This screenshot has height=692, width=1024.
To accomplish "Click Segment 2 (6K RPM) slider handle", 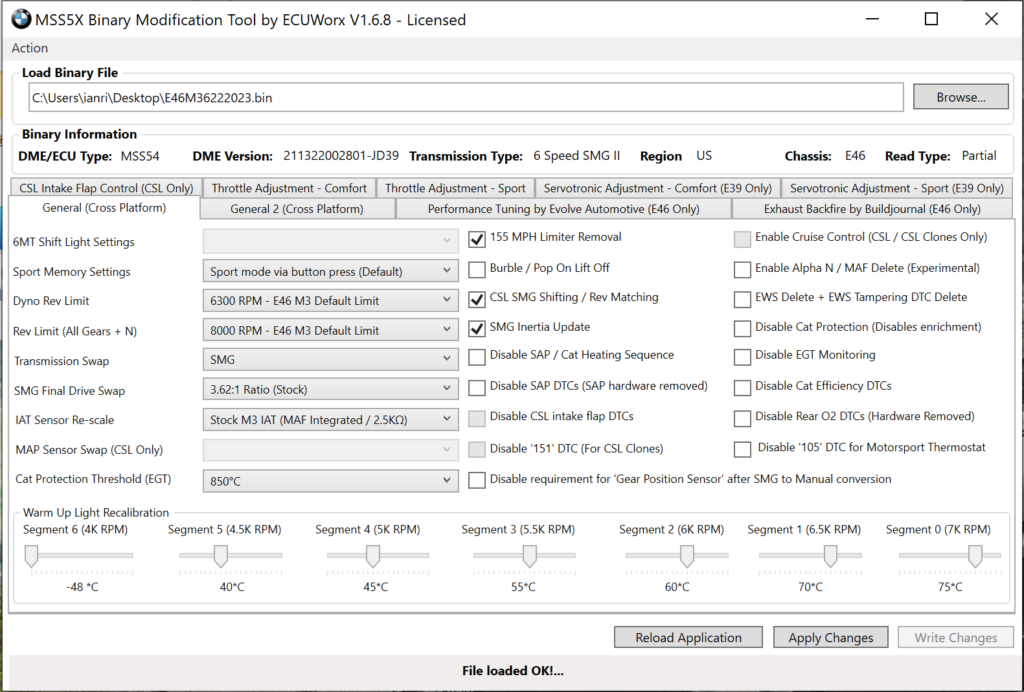I will point(686,556).
